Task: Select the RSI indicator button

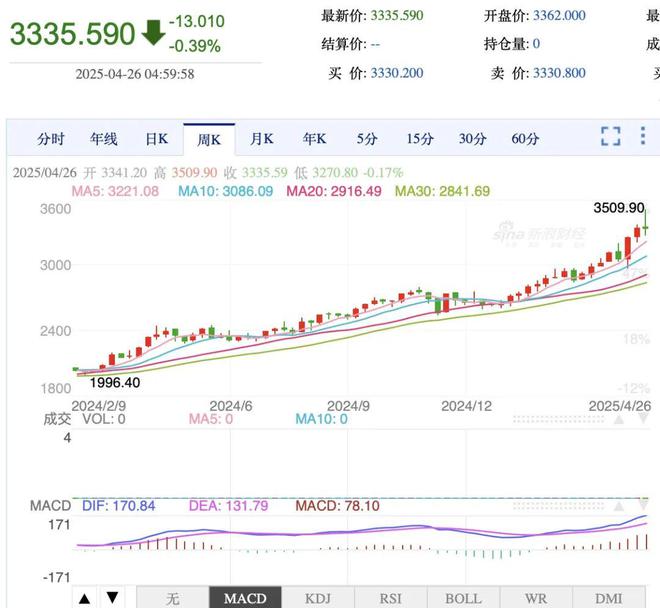Action: point(390,598)
